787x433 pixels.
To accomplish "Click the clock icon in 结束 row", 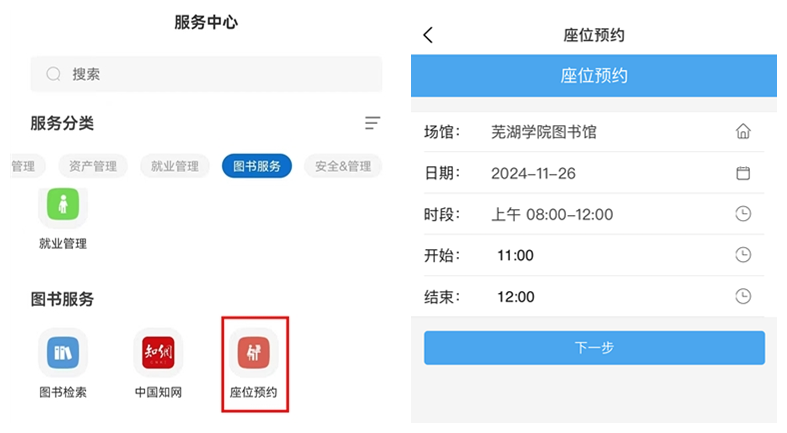I will pyautogui.click(x=743, y=296).
